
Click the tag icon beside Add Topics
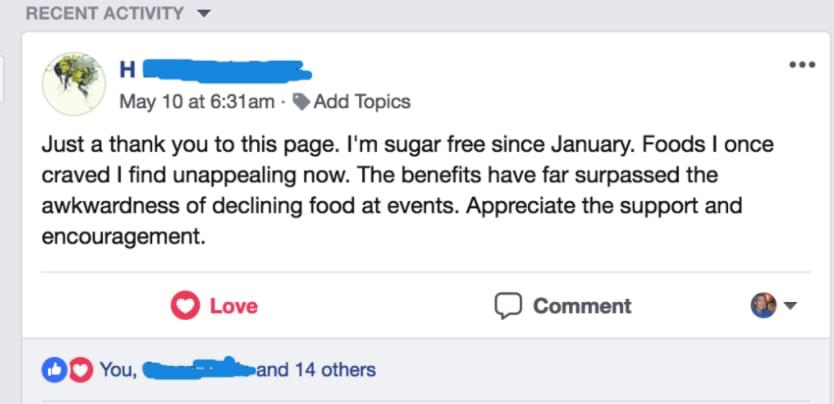pyautogui.click(x=302, y=101)
